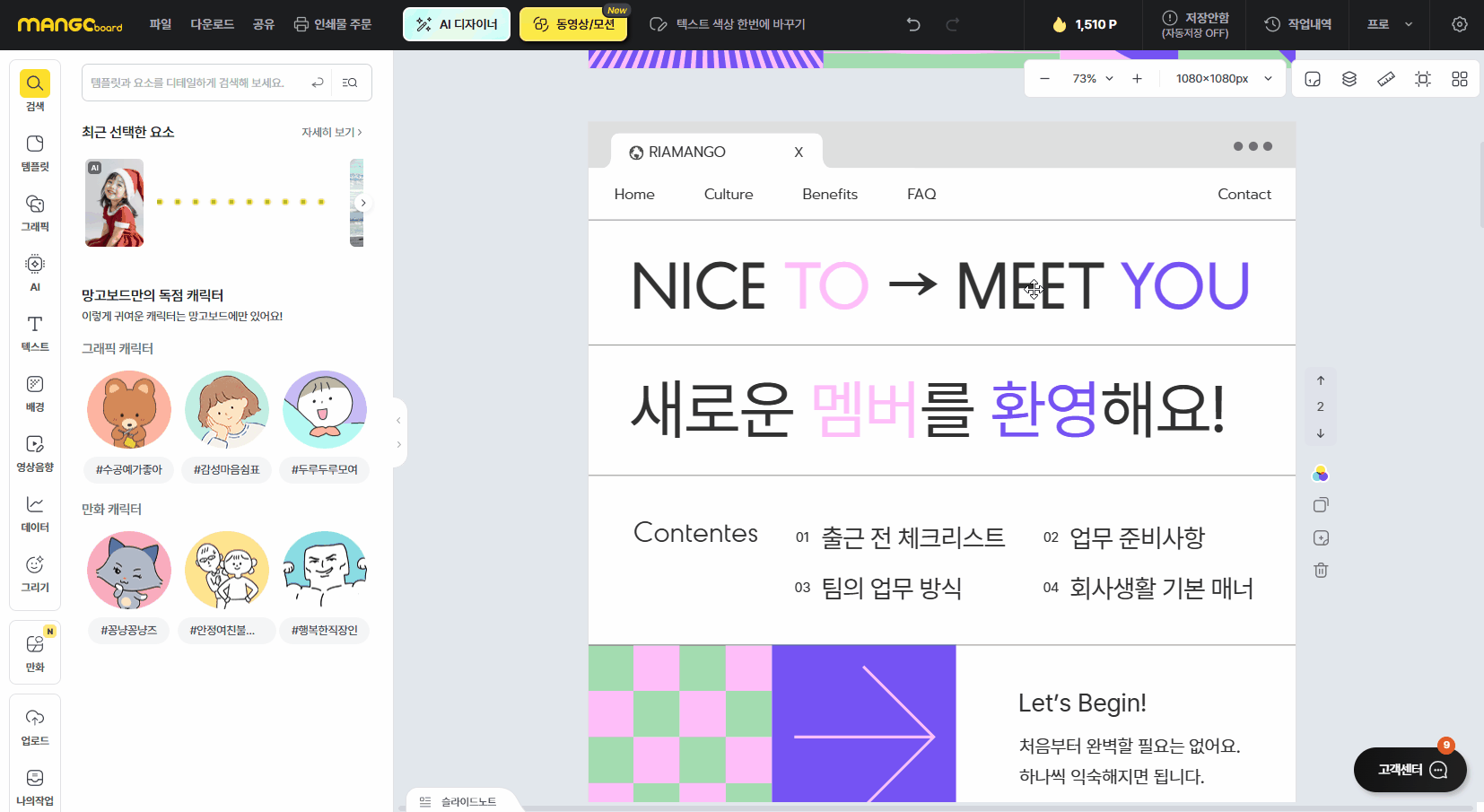This screenshot has width=1484, height=812.
Task: Select the #행복한직장인 character tag
Action: 325,630
